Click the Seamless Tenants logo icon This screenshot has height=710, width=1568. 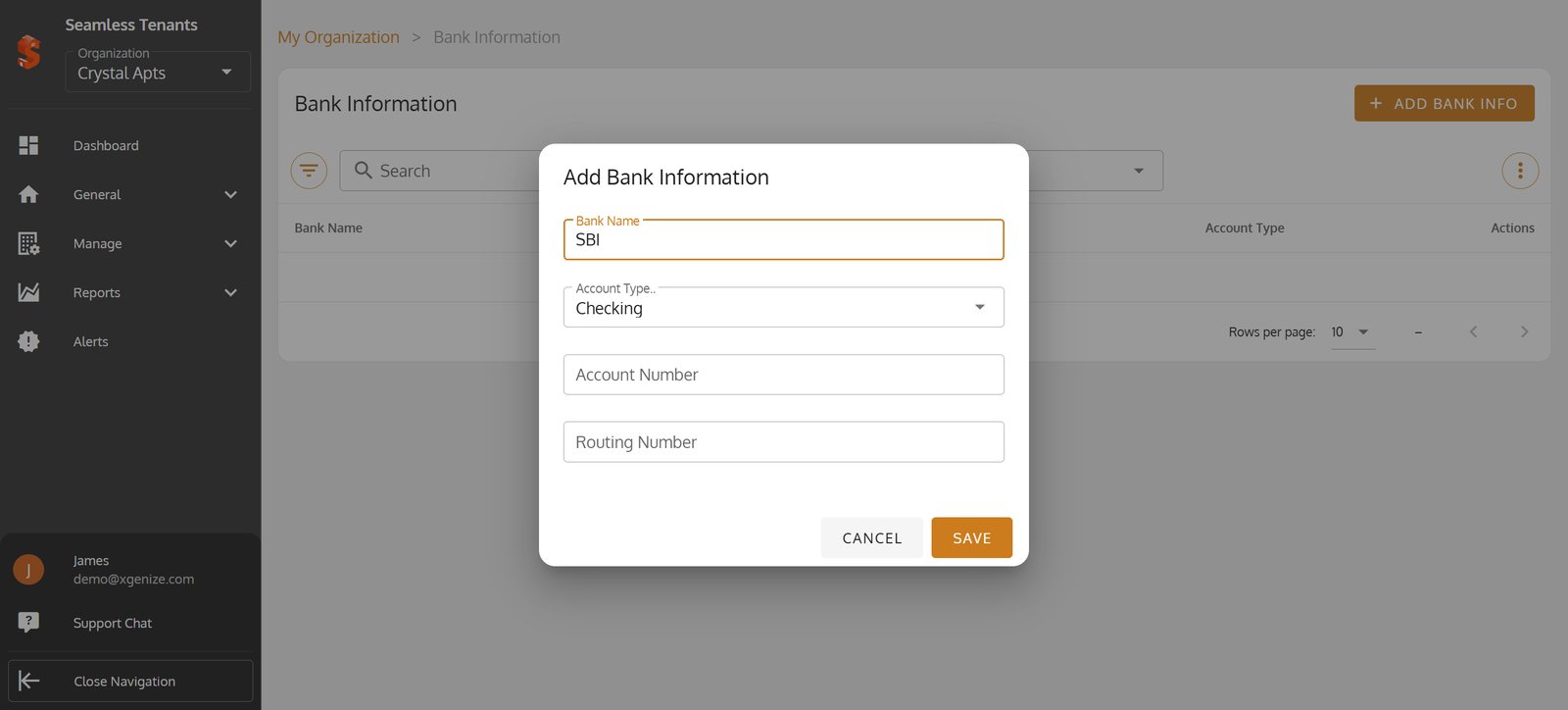[x=28, y=52]
